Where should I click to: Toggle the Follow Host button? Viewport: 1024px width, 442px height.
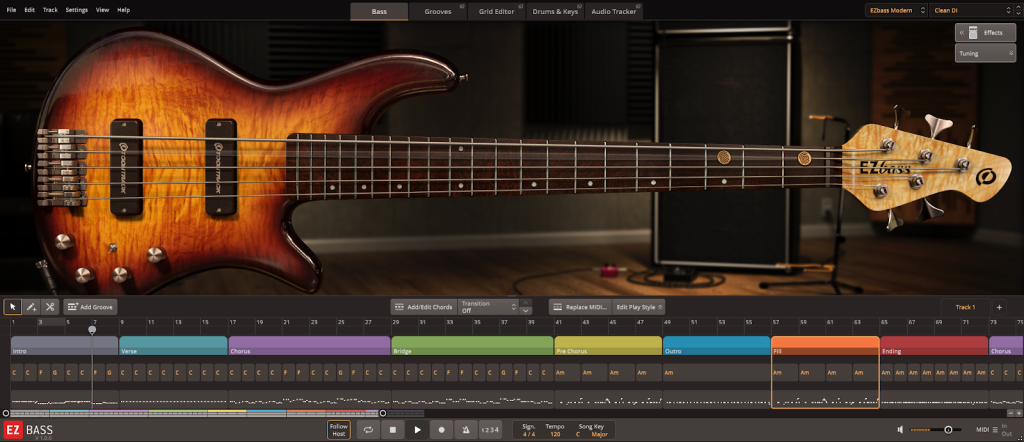tap(340, 430)
